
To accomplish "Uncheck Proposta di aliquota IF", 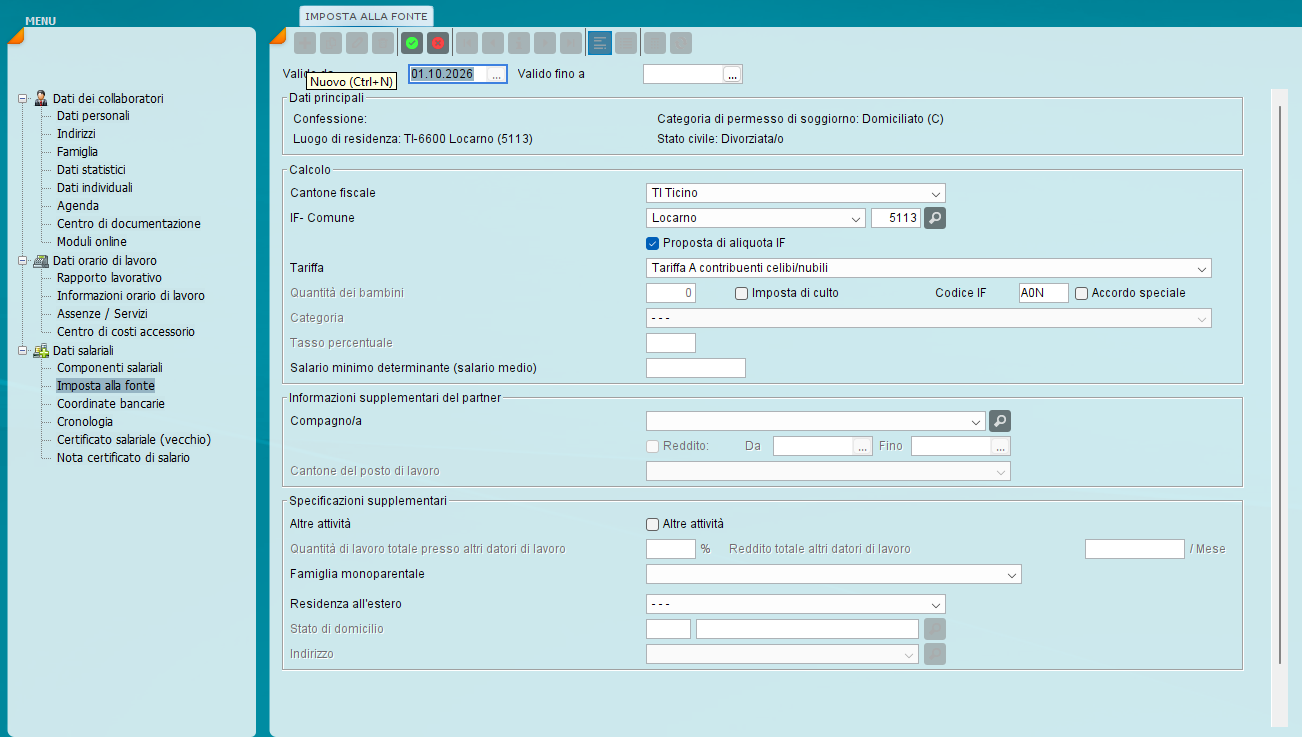I will click(x=653, y=243).
